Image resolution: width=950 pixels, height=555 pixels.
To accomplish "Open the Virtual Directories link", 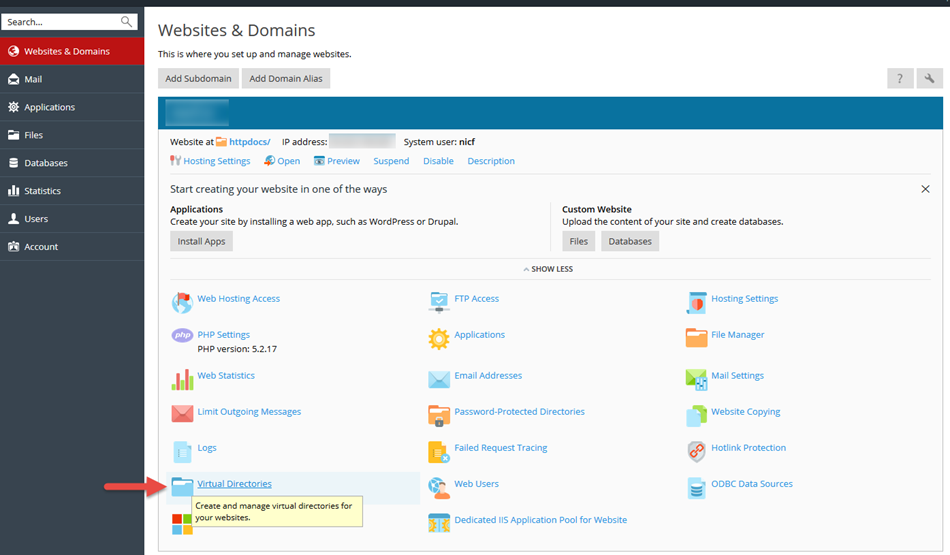I will pyautogui.click(x=234, y=484).
